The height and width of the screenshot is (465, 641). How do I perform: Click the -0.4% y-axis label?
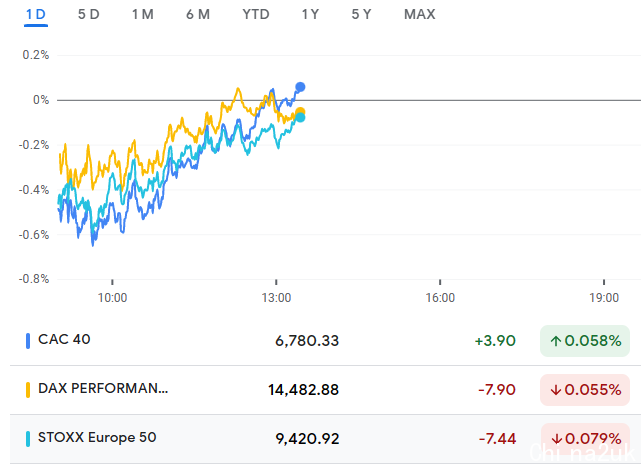click(34, 190)
